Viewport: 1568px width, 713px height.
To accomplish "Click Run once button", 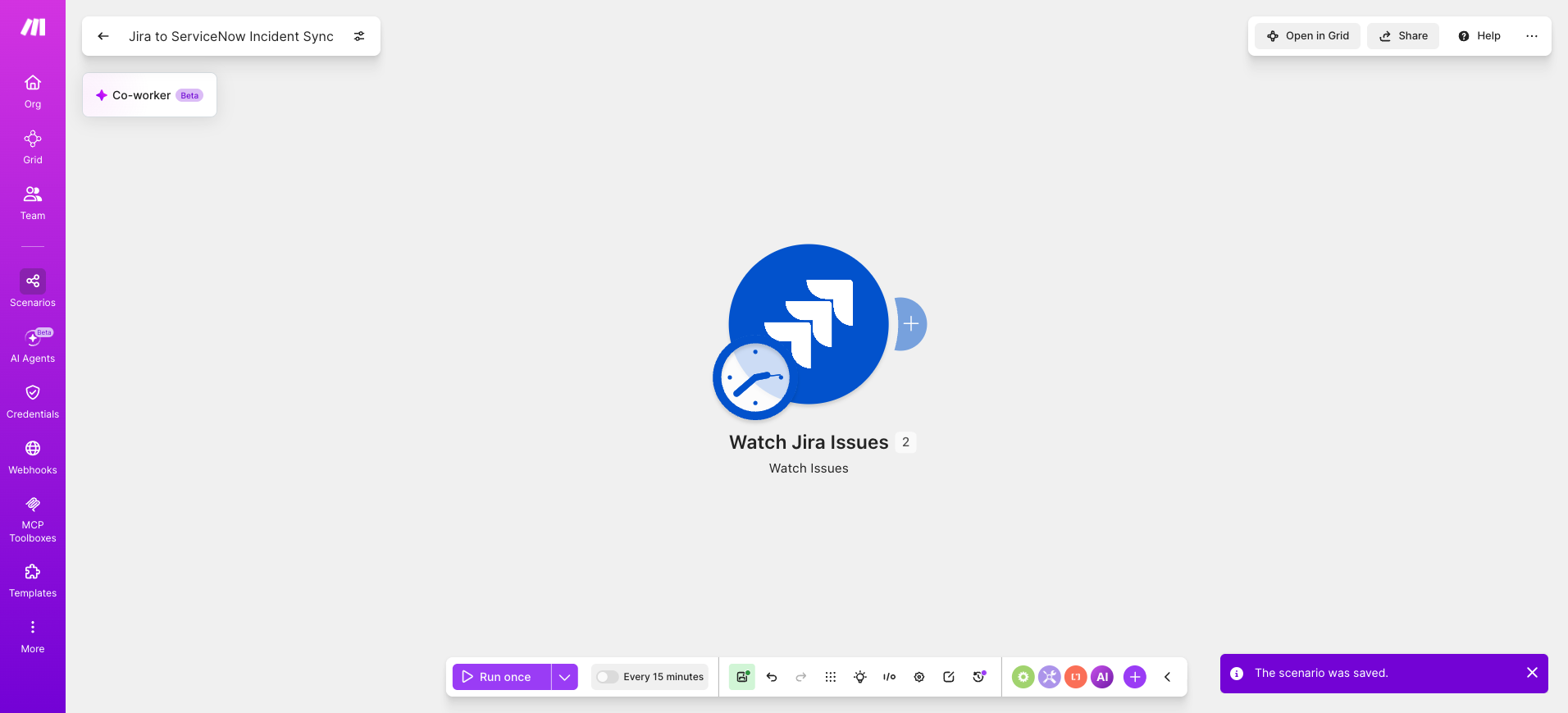I will 501,677.
